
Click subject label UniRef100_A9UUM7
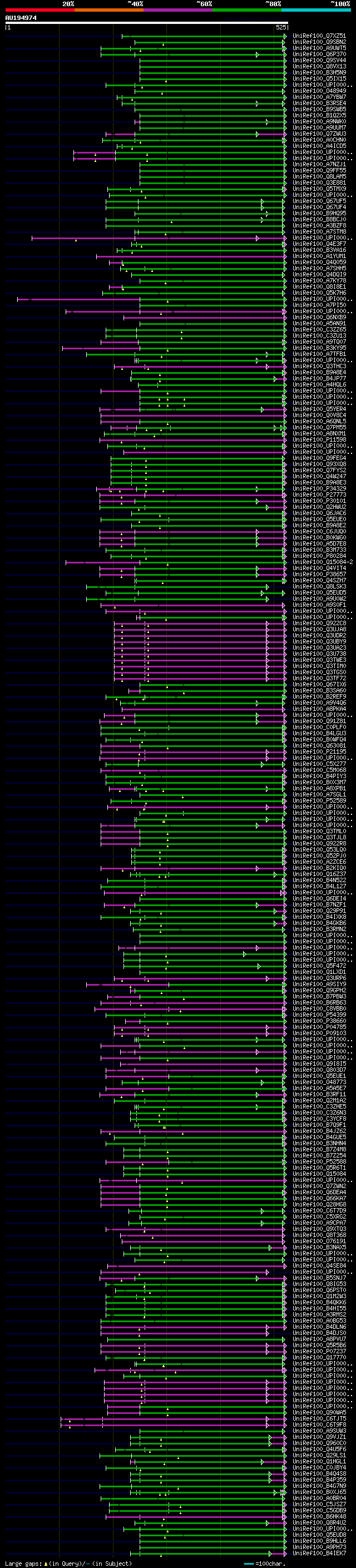[319, 128]
